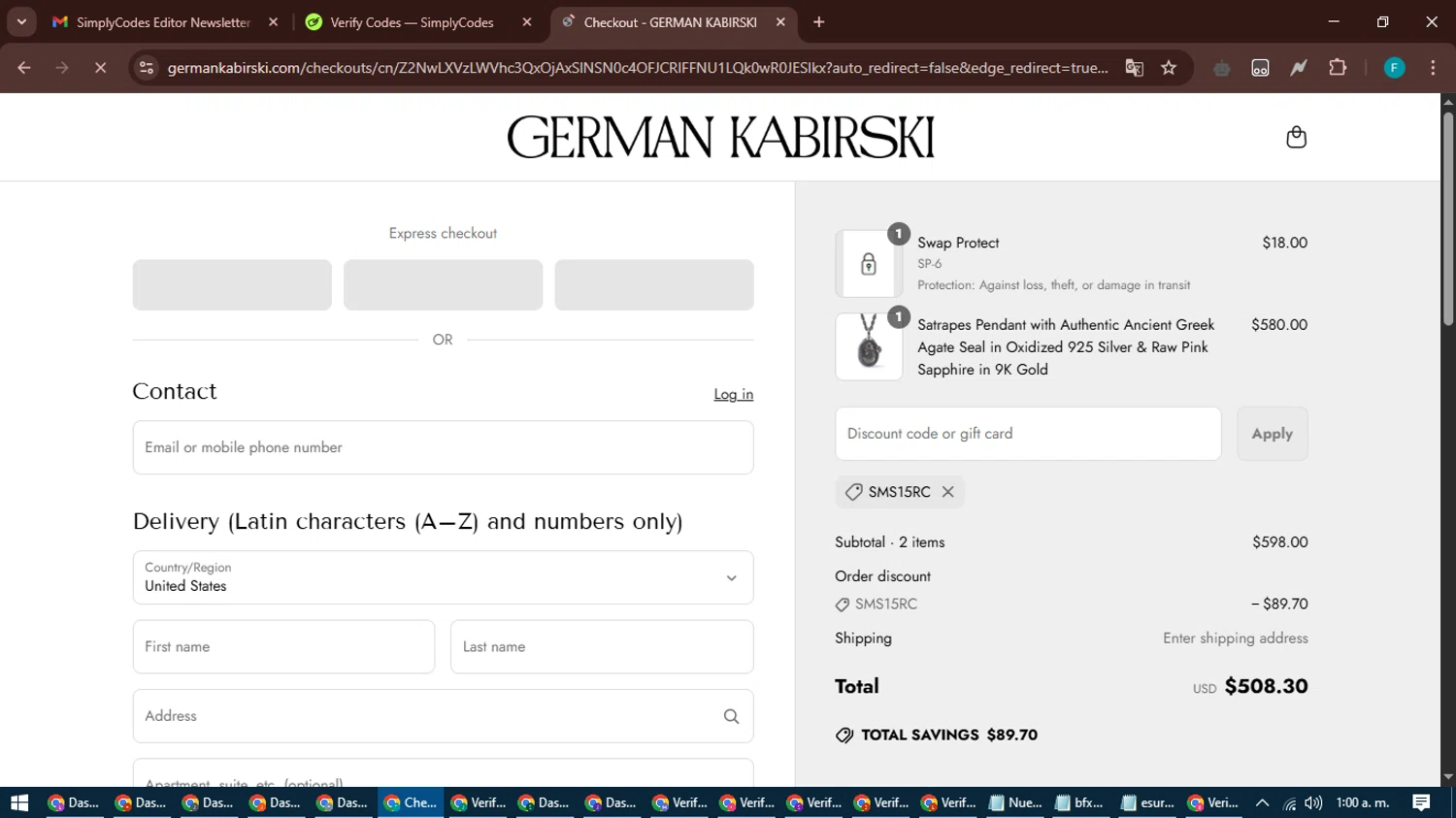Click the Log in link
This screenshot has width=1456, height=818.
(734, 394)
